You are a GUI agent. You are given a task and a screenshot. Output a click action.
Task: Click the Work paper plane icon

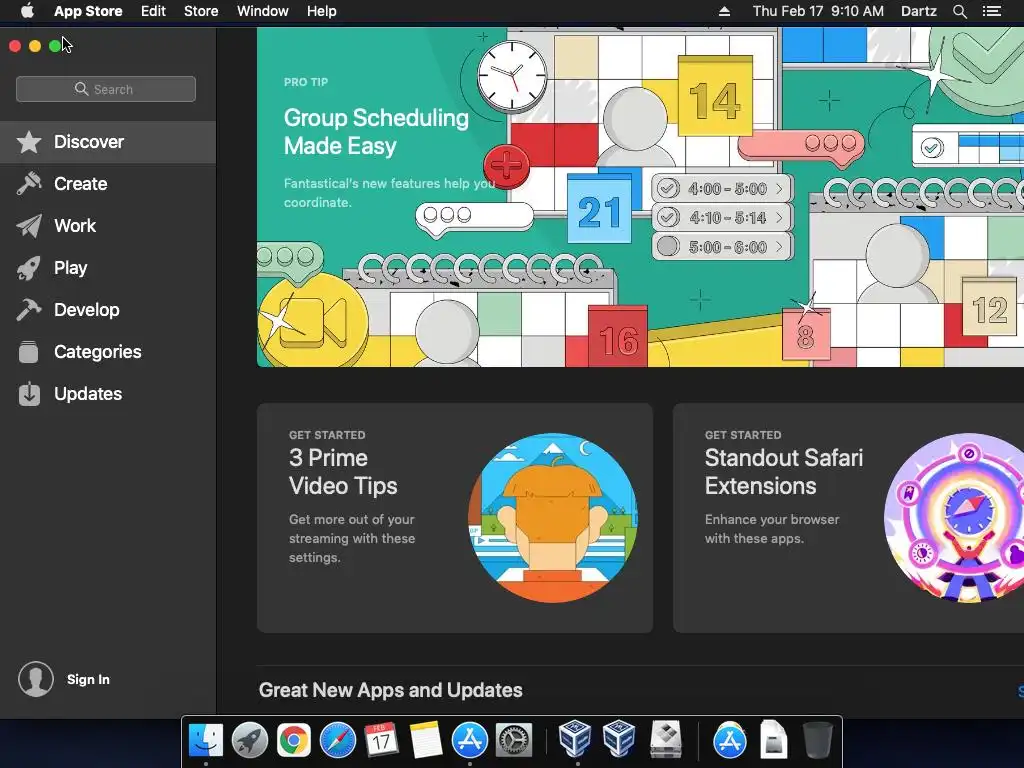(x=29, y=226)
